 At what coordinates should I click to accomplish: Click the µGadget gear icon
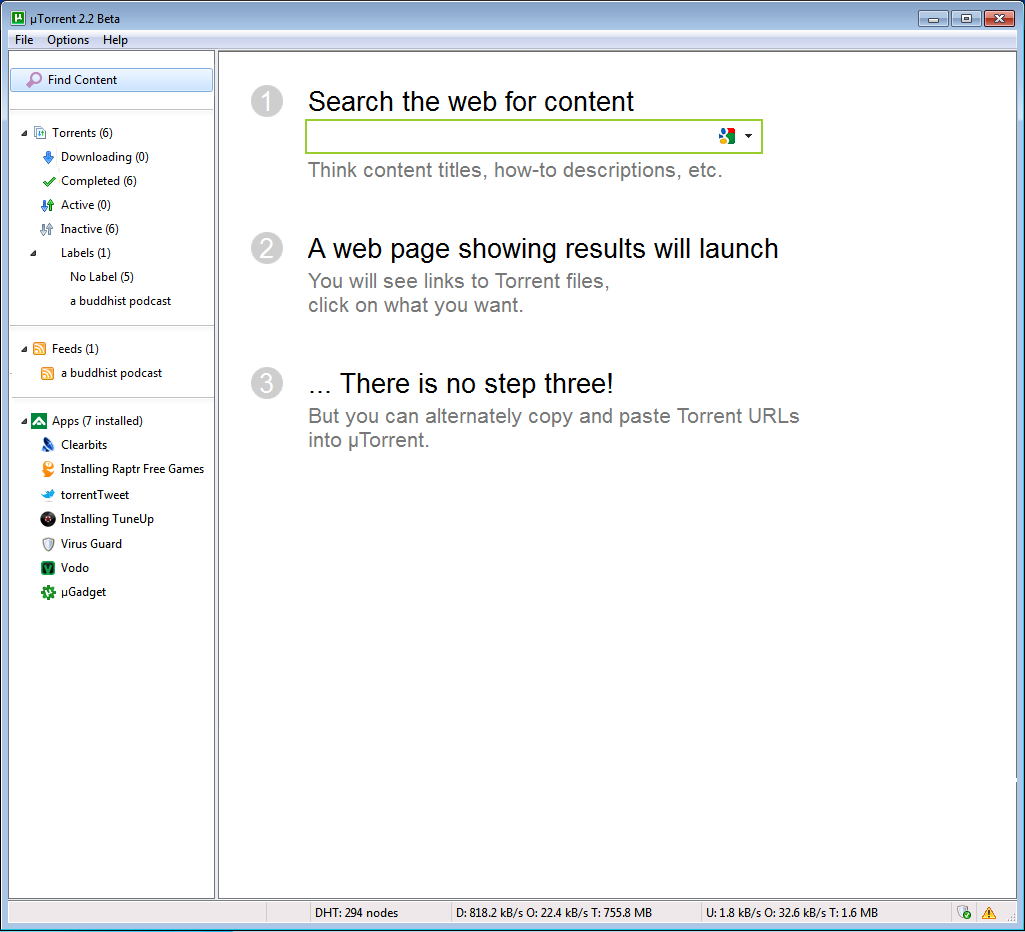click(x=48, y=592)
